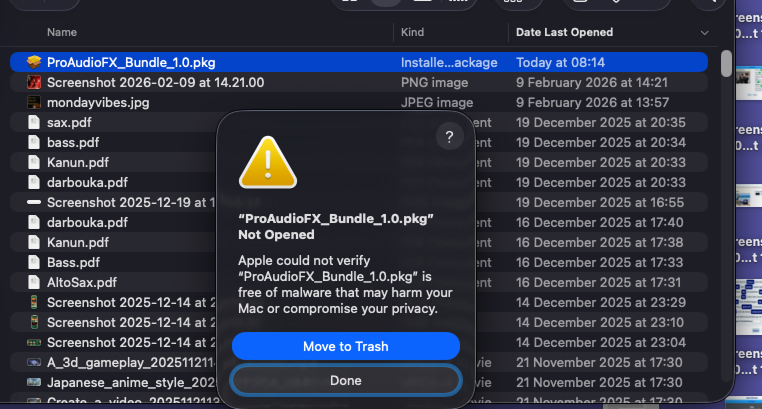Click icon of Kanun.pdf opened 19 December
762x409 pixels.
[34, 162]
